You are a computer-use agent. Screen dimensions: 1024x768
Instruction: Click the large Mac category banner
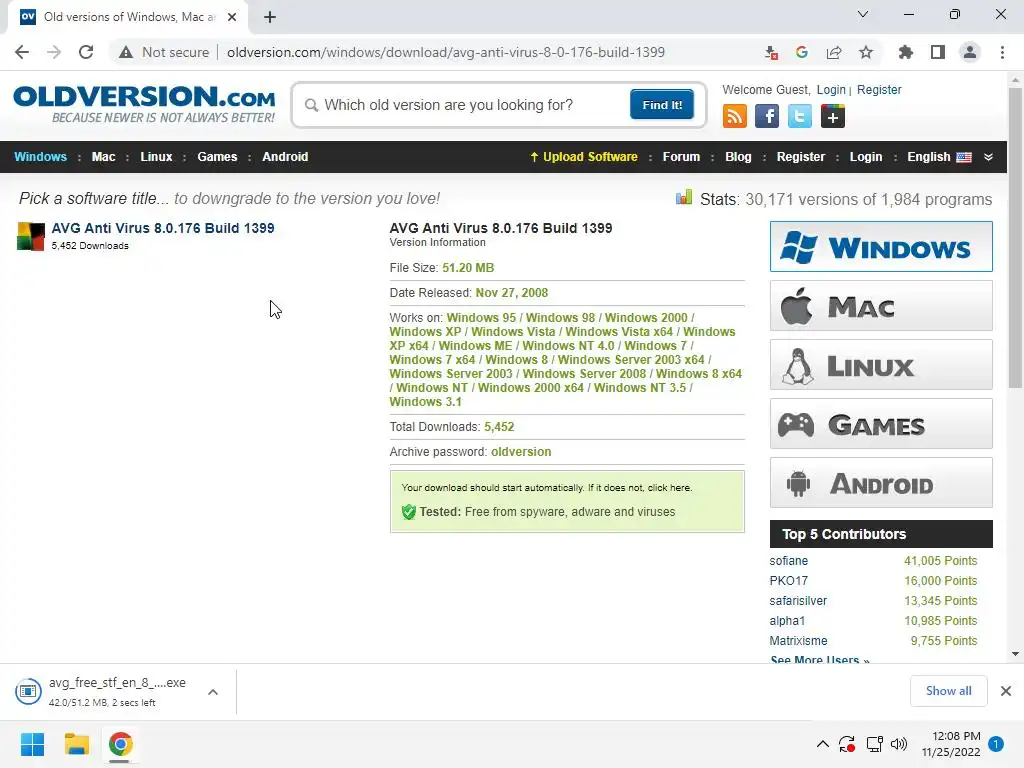[881, 306]
